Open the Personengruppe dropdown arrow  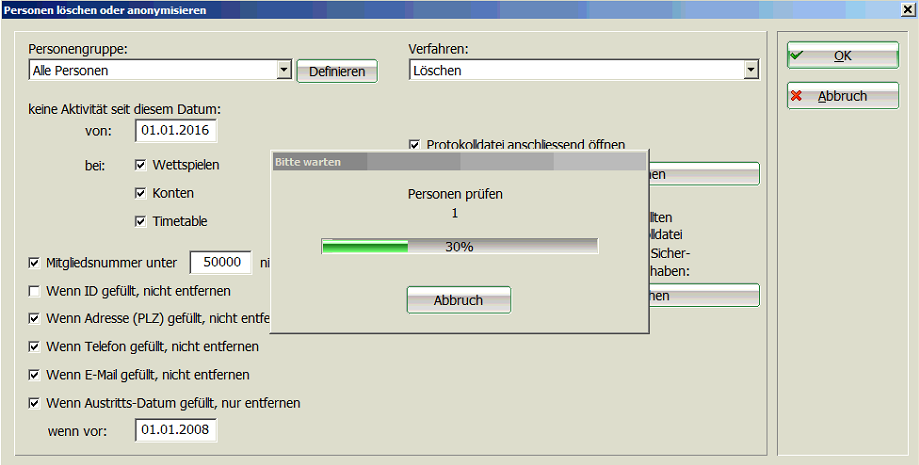pos(283,71)
